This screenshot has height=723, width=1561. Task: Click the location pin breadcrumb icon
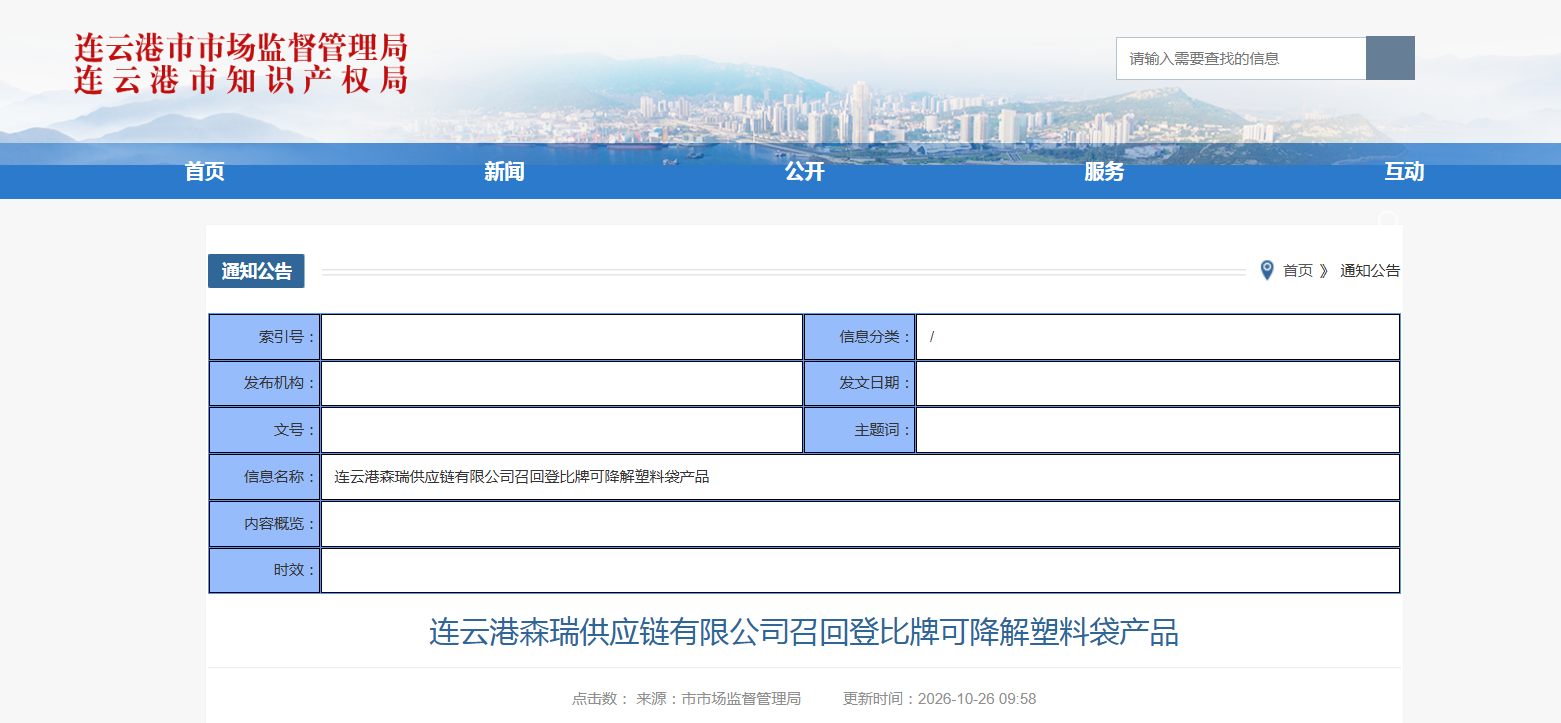(1267, 270)
